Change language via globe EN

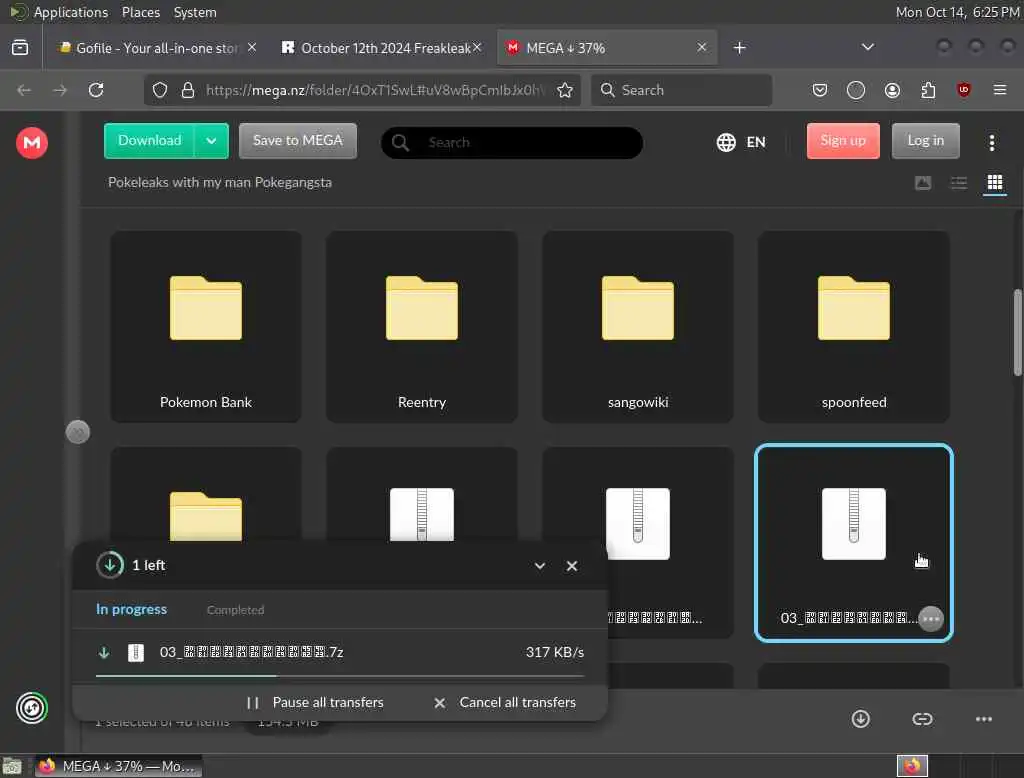(x=741, y=142)
